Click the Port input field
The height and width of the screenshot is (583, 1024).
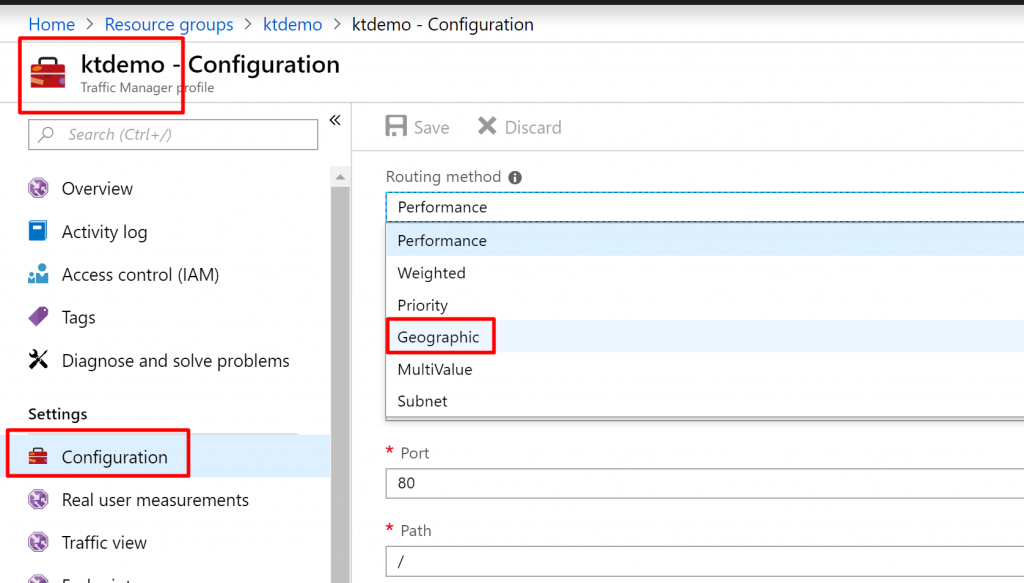705,483
